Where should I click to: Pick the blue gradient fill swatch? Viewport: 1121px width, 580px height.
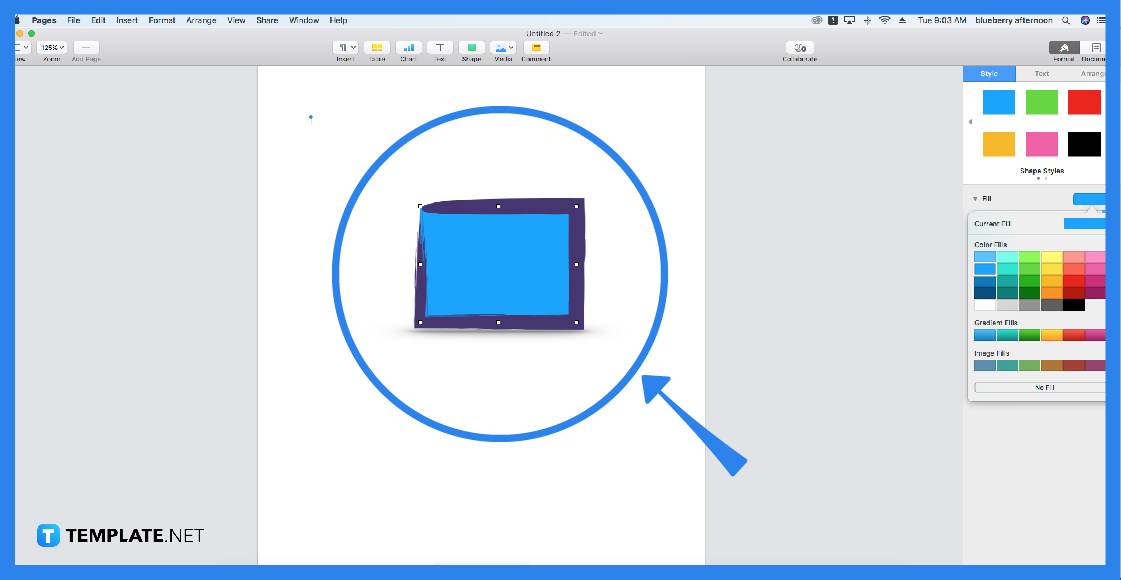click(984, 335)
